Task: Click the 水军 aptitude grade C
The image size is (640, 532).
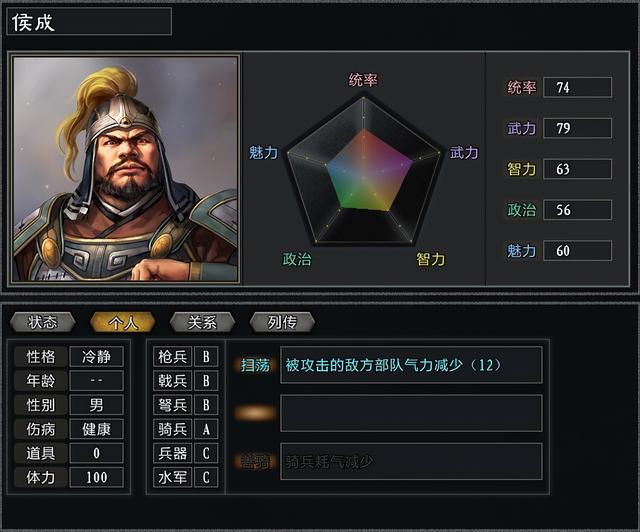Action: [x=206, y=478]
